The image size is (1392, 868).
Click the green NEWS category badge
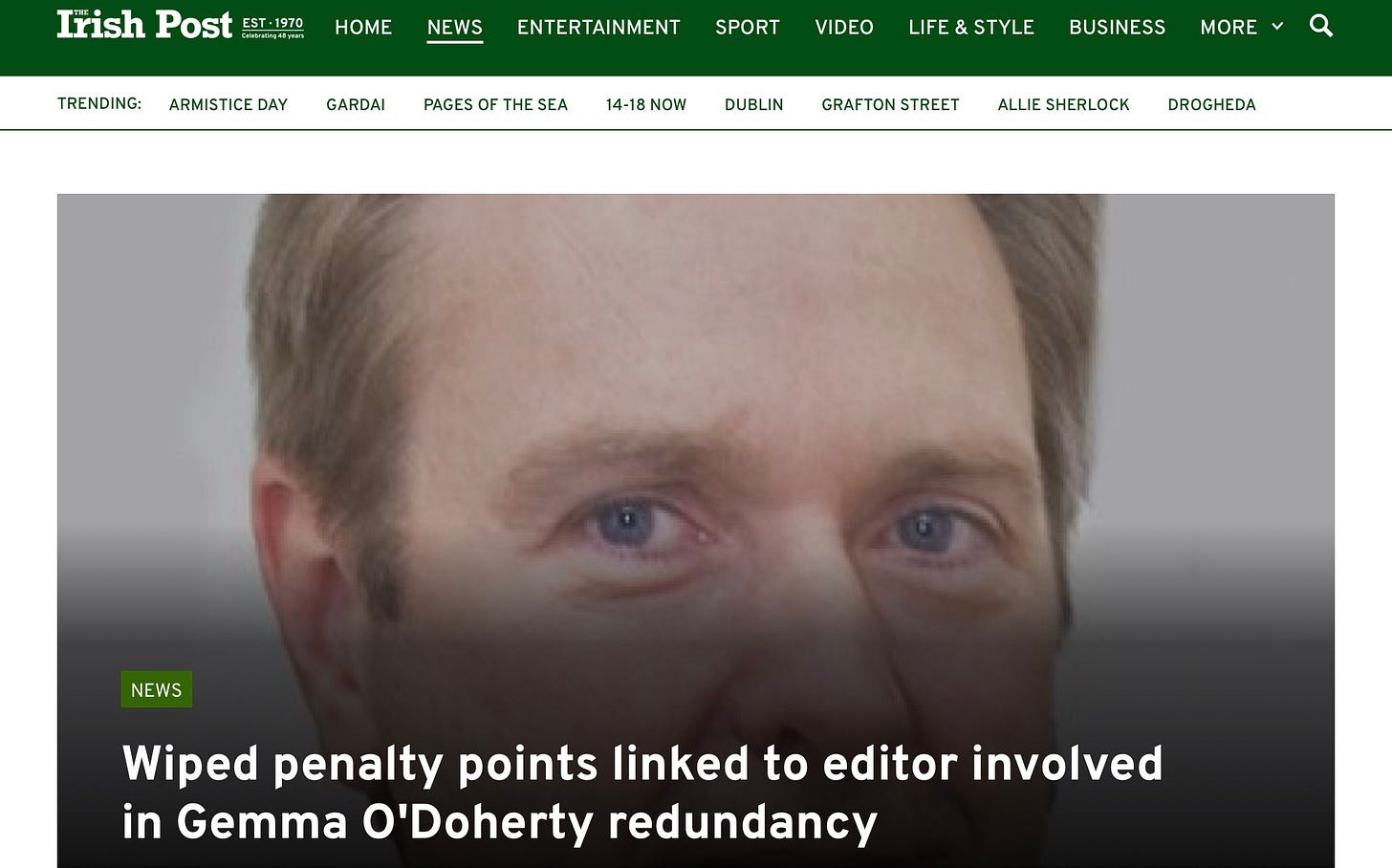coord(157,690)
